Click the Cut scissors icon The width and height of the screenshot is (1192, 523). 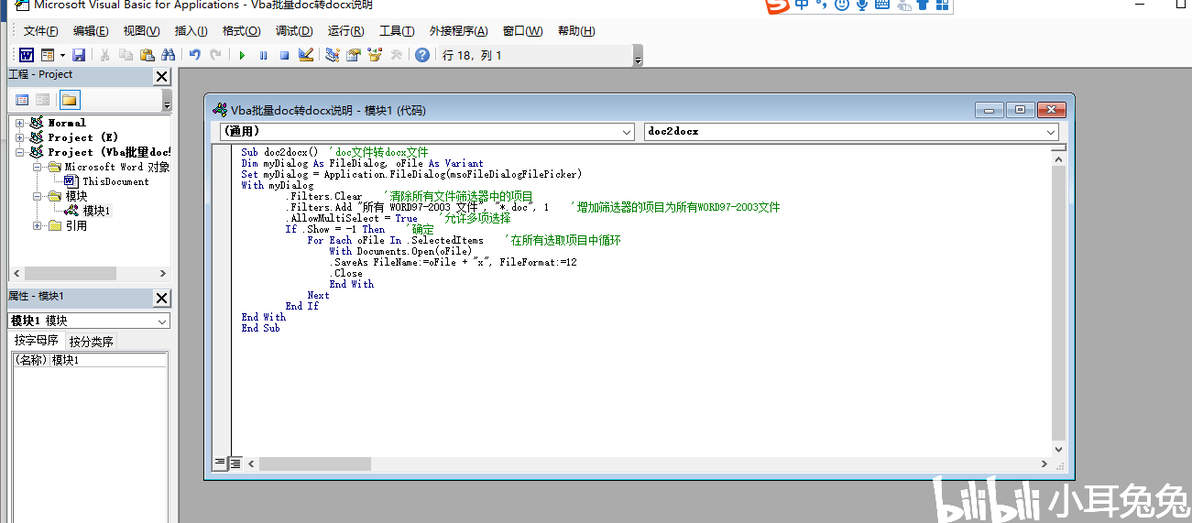105,55
